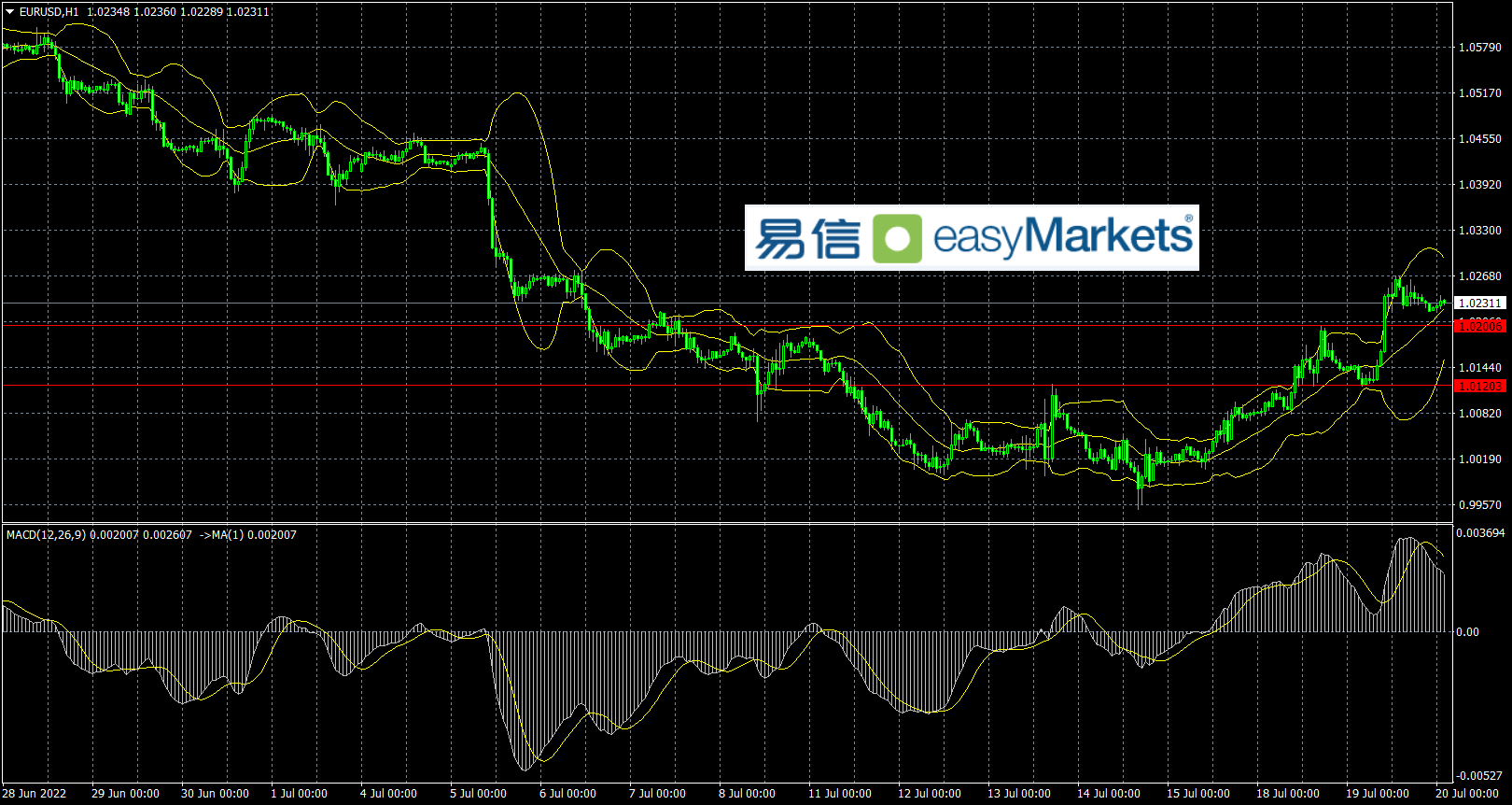1512x805 pixels.
Task: Click the ->MA(1) 0.002007 indicator label
Action: [248, 535]
